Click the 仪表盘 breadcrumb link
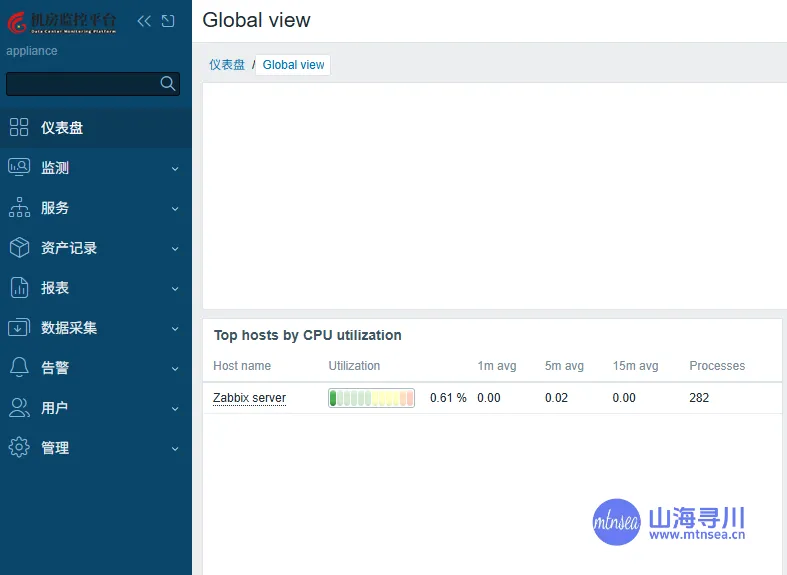 click(227, 65)
